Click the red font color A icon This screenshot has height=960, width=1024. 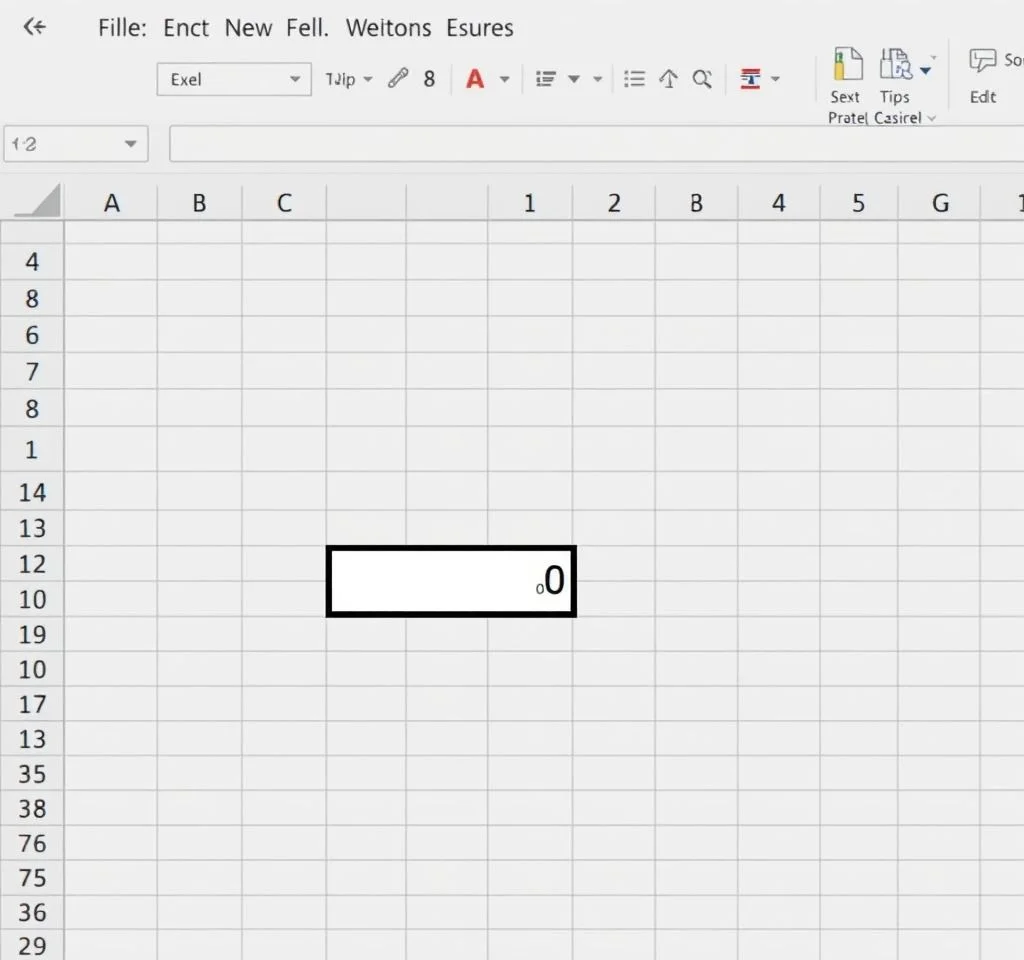tap(475, 79)
